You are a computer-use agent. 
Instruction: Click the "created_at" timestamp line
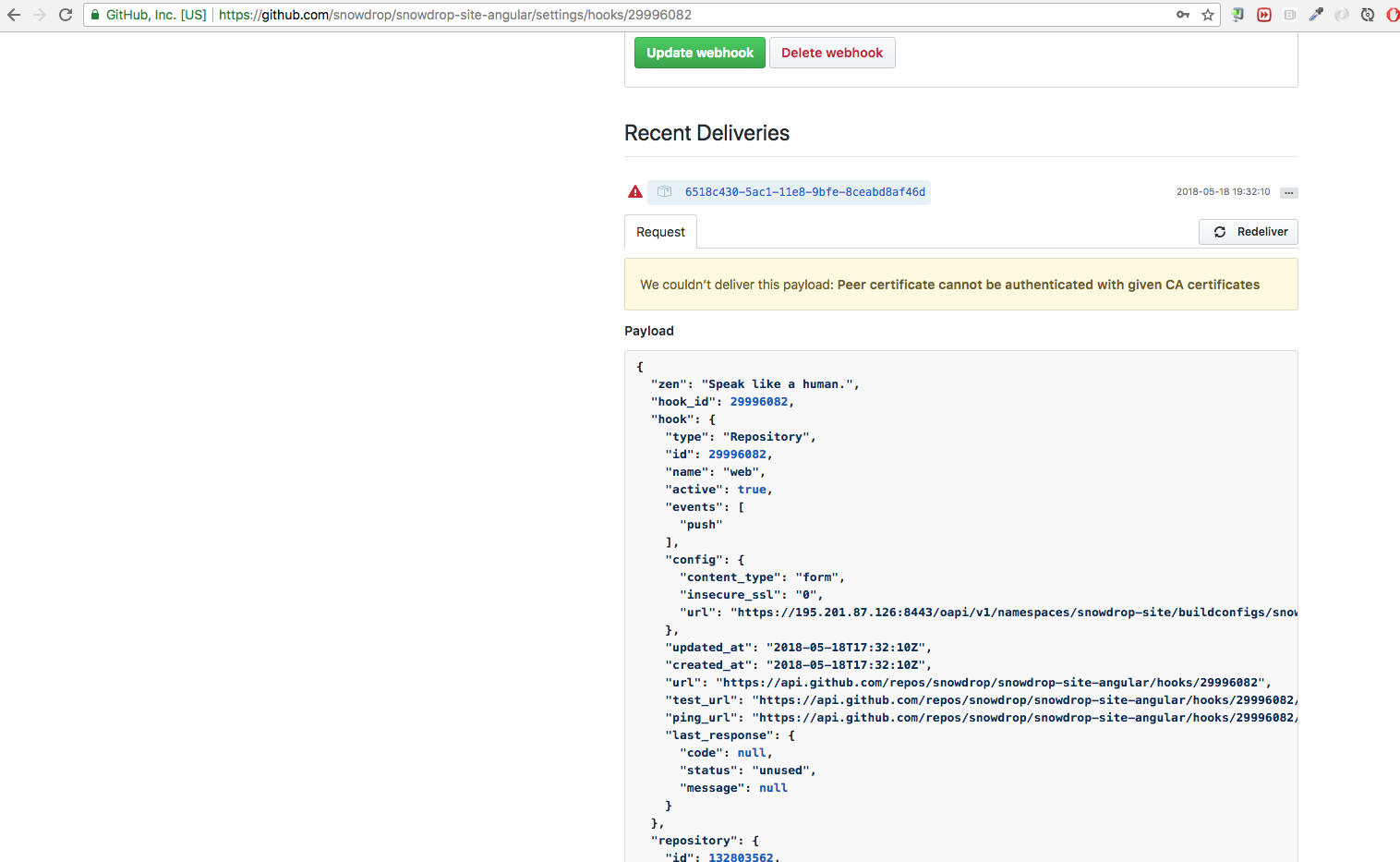tap(799, 665)
